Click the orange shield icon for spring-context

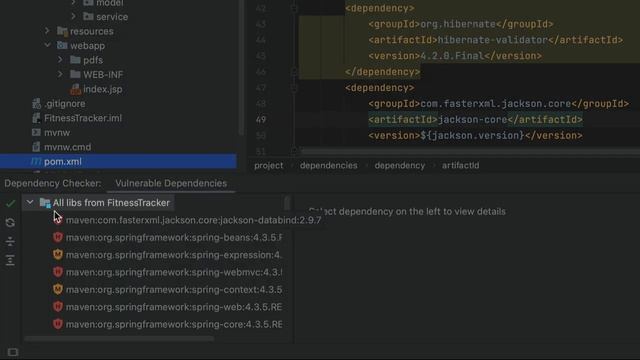58,289
